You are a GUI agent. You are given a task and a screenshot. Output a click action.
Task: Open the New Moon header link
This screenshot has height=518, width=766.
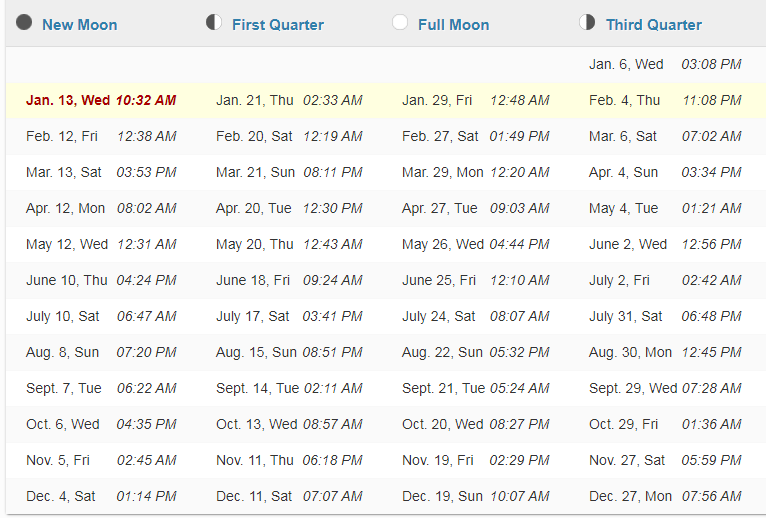[x=79, y=24]
